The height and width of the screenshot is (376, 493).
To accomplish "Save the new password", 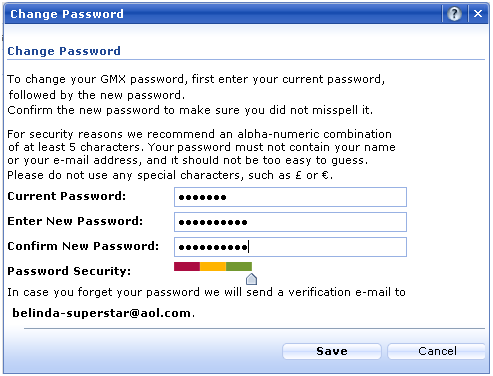I will 332,351.
